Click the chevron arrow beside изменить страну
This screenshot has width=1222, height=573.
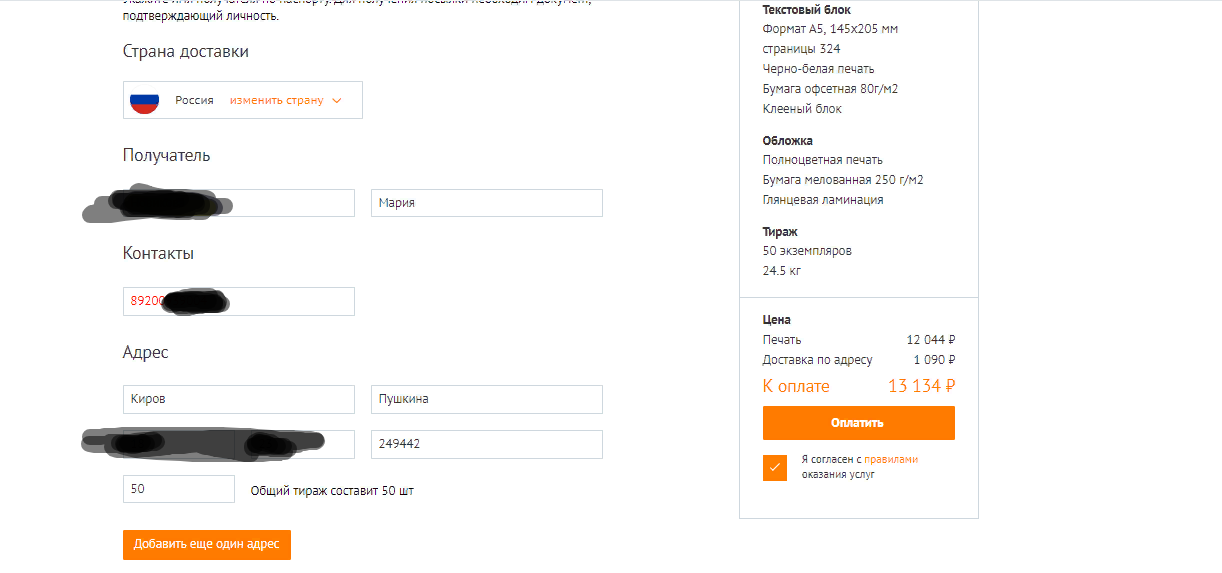coord(337,101)
